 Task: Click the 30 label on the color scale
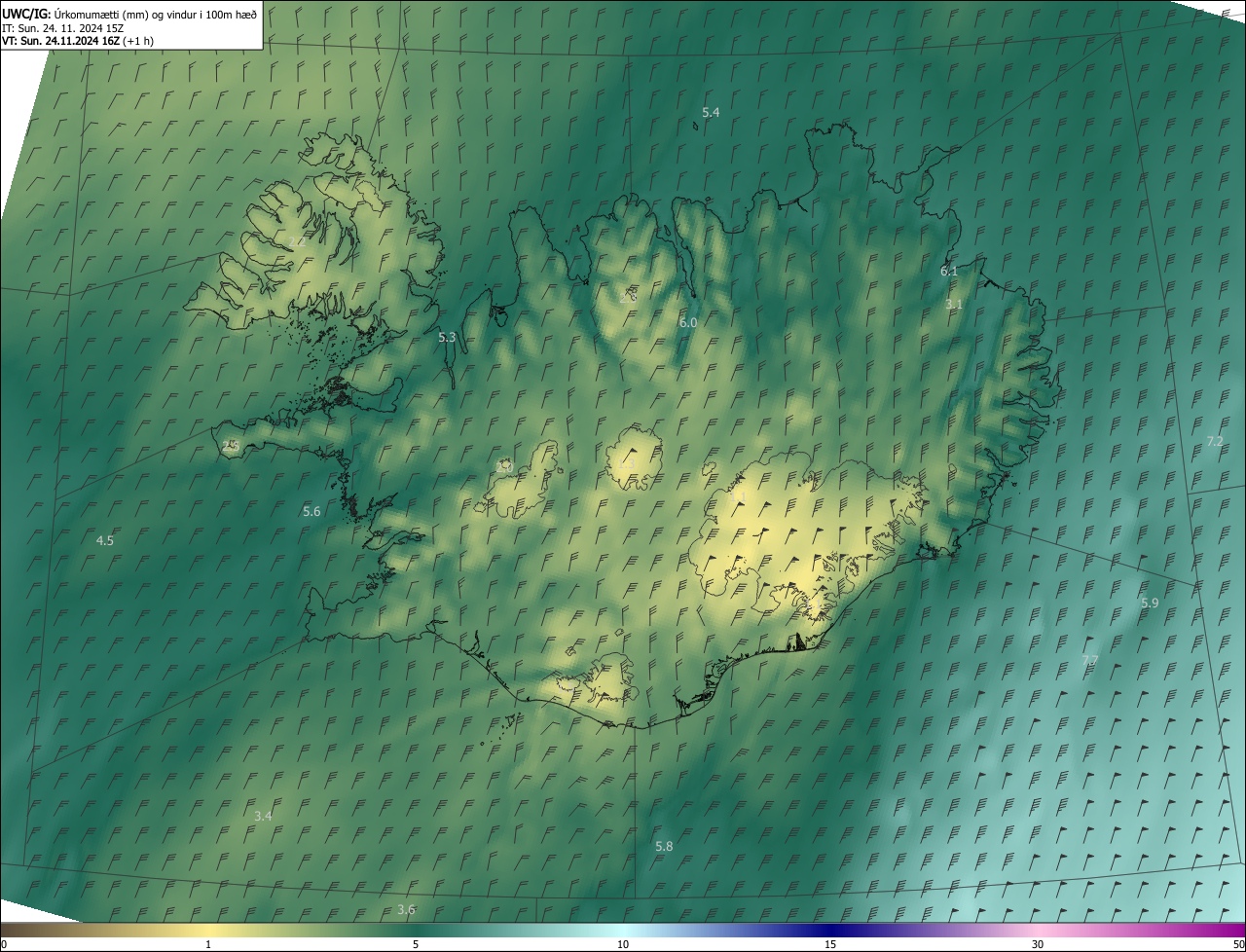click(x=1038, y=945)
